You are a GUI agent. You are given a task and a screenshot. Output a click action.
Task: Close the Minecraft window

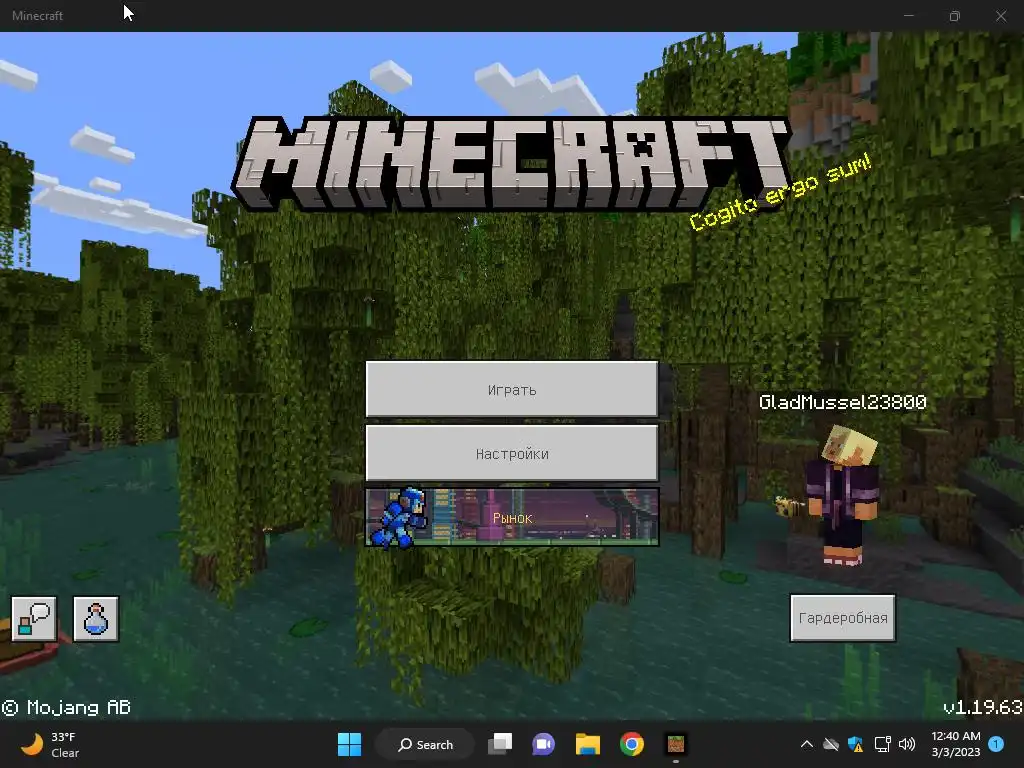click(x=1000, y=16)
